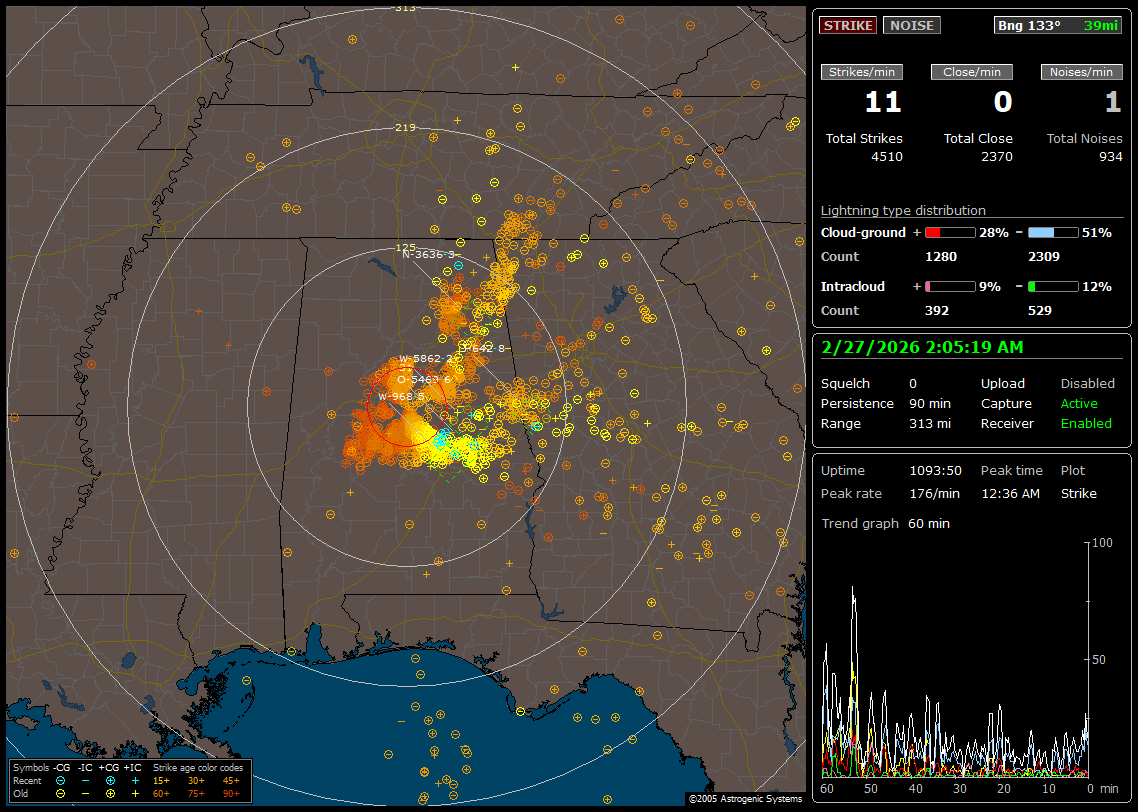1138x812 pixels.
Task: Click the green negative intracloud percentage bar
Action: (1054, 286)
